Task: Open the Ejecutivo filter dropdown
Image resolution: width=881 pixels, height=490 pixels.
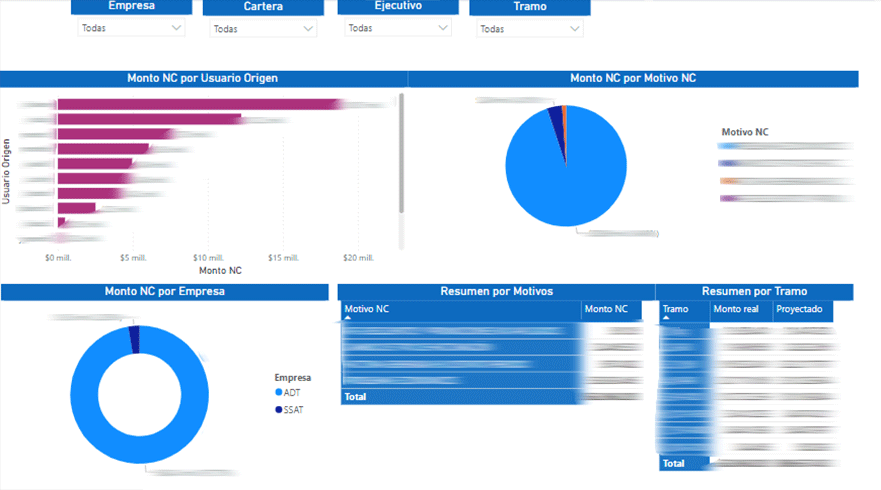Action: (398, 28)
